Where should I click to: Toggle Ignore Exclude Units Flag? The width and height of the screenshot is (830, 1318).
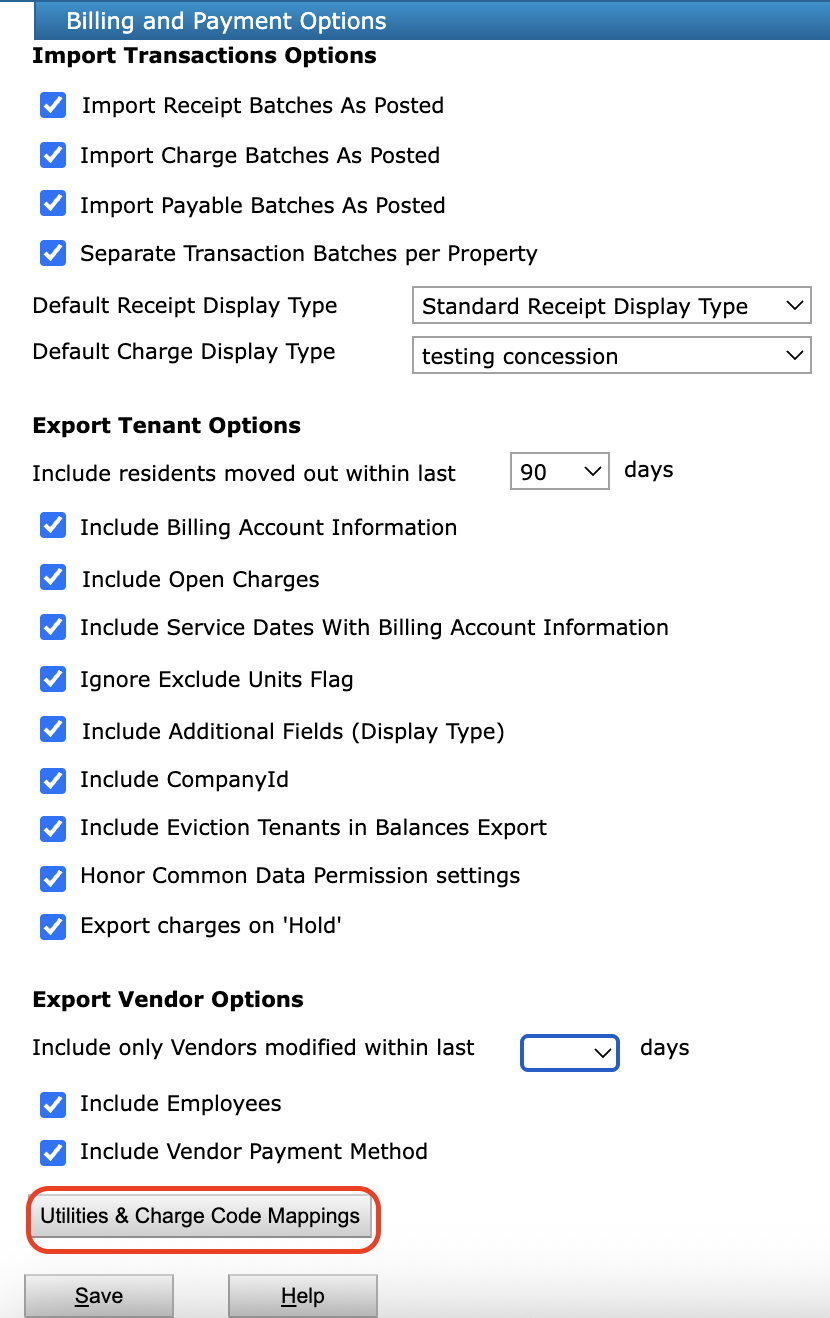point(53,679)
